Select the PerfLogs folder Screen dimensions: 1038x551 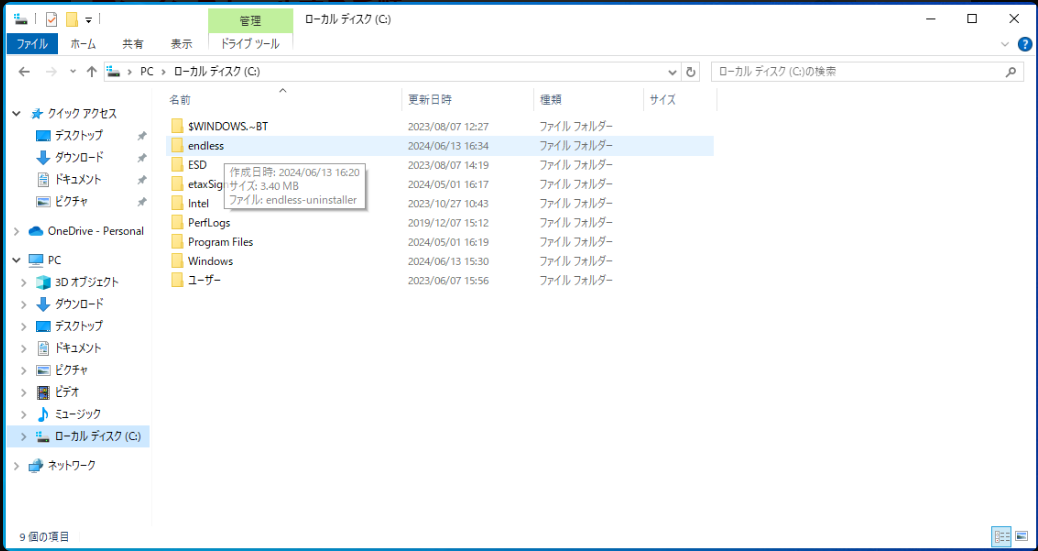point(440,223)
